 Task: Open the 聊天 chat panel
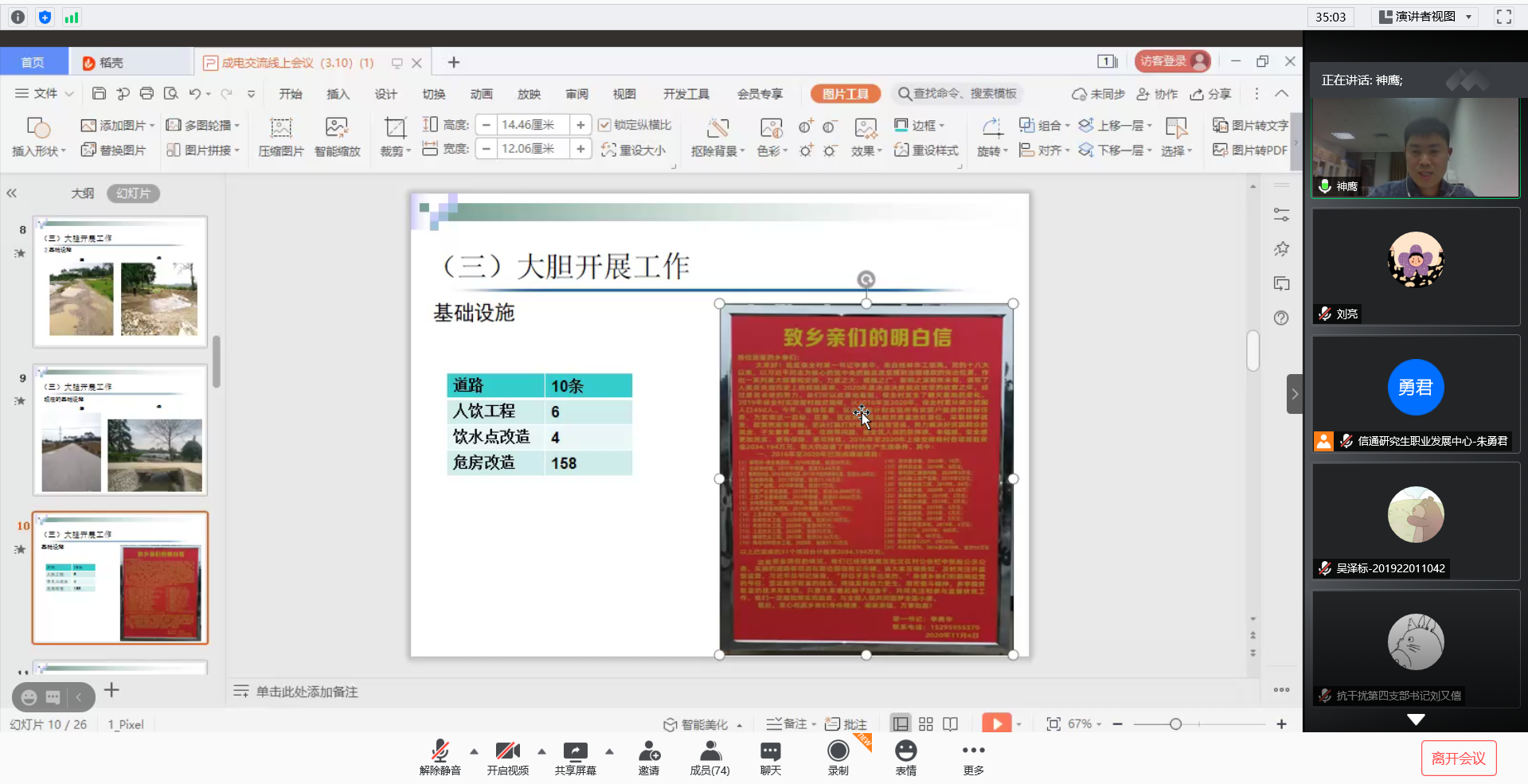point(770,752)
